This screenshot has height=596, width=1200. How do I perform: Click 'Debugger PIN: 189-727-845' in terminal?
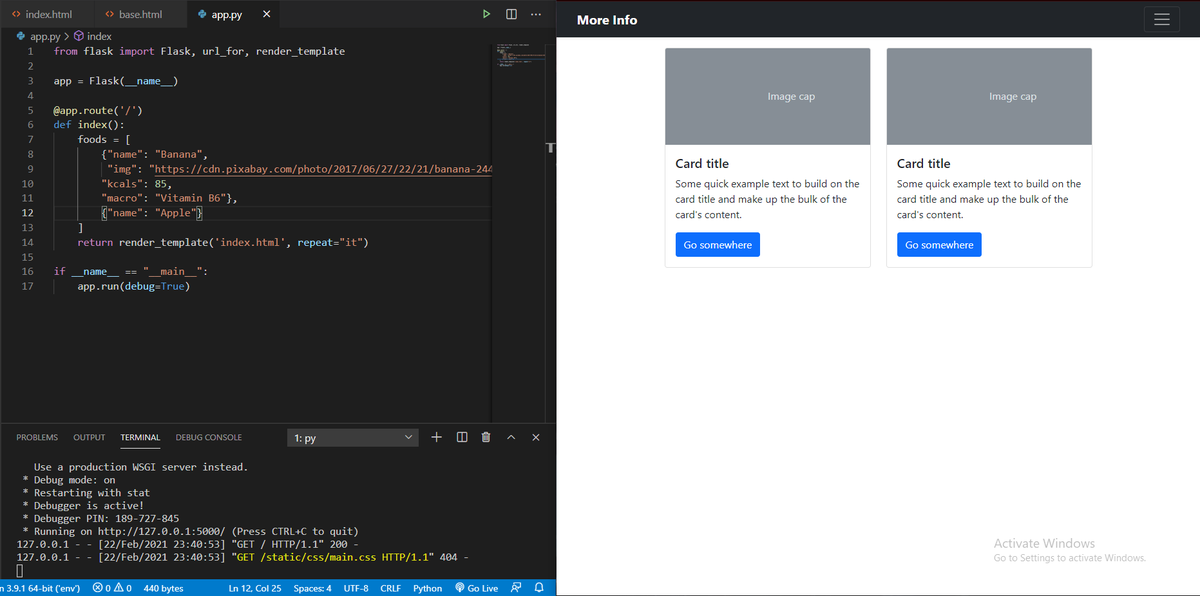click(x=107, y=518)
